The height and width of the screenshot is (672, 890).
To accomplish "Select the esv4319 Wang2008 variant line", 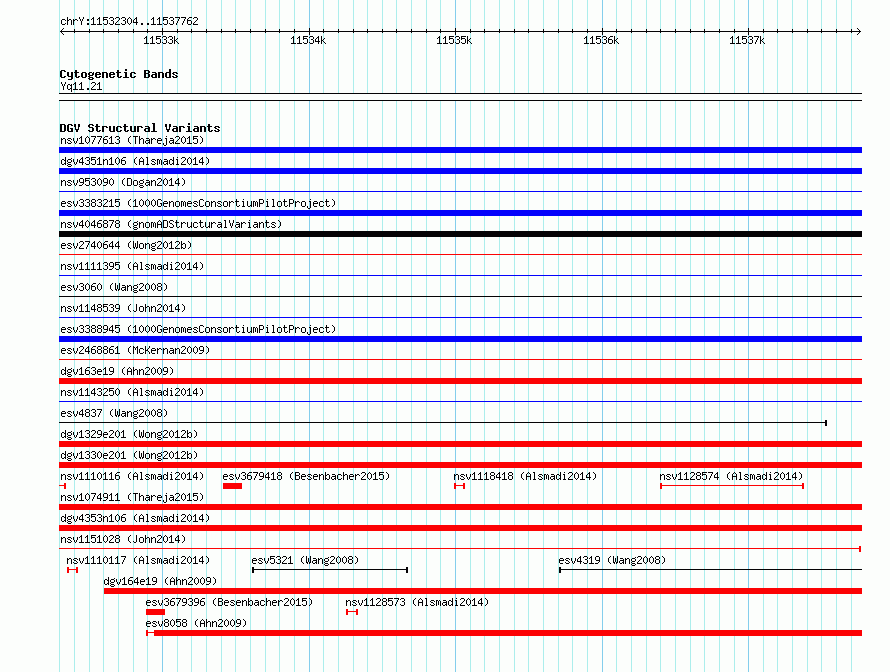I will pos(710,570).
